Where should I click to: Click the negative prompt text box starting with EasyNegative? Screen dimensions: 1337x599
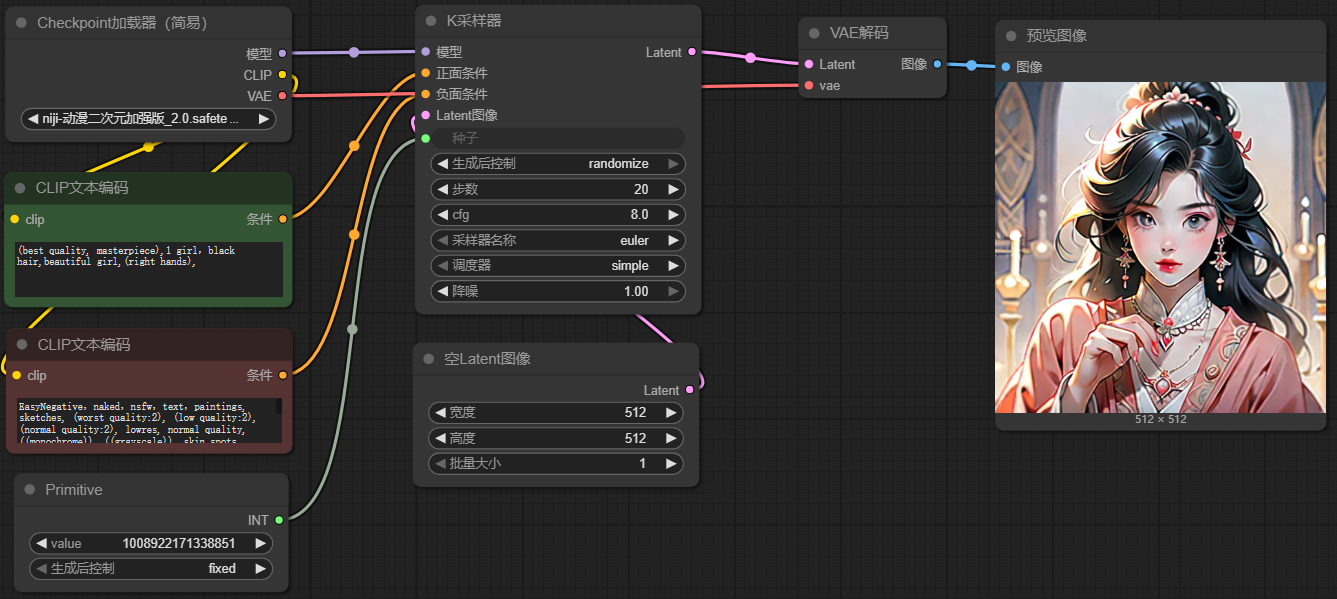146,421
